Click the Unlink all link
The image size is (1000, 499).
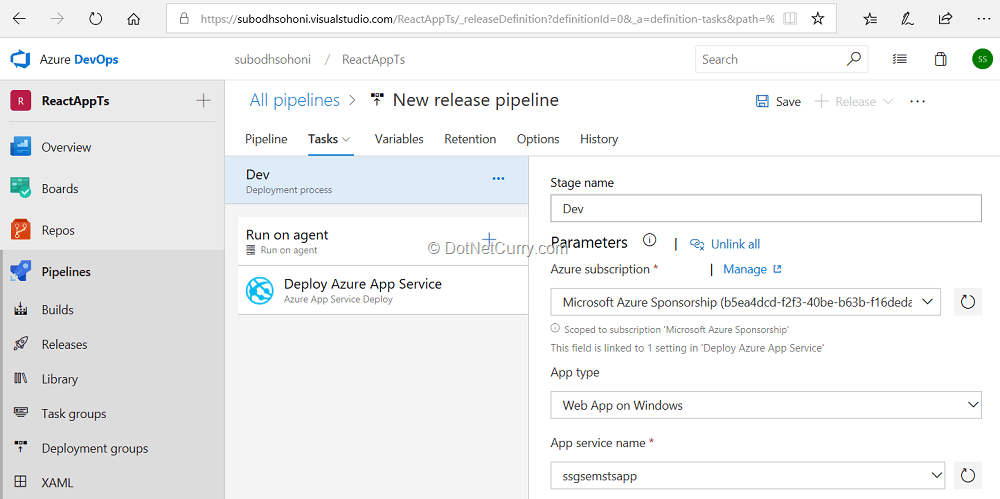726,244
